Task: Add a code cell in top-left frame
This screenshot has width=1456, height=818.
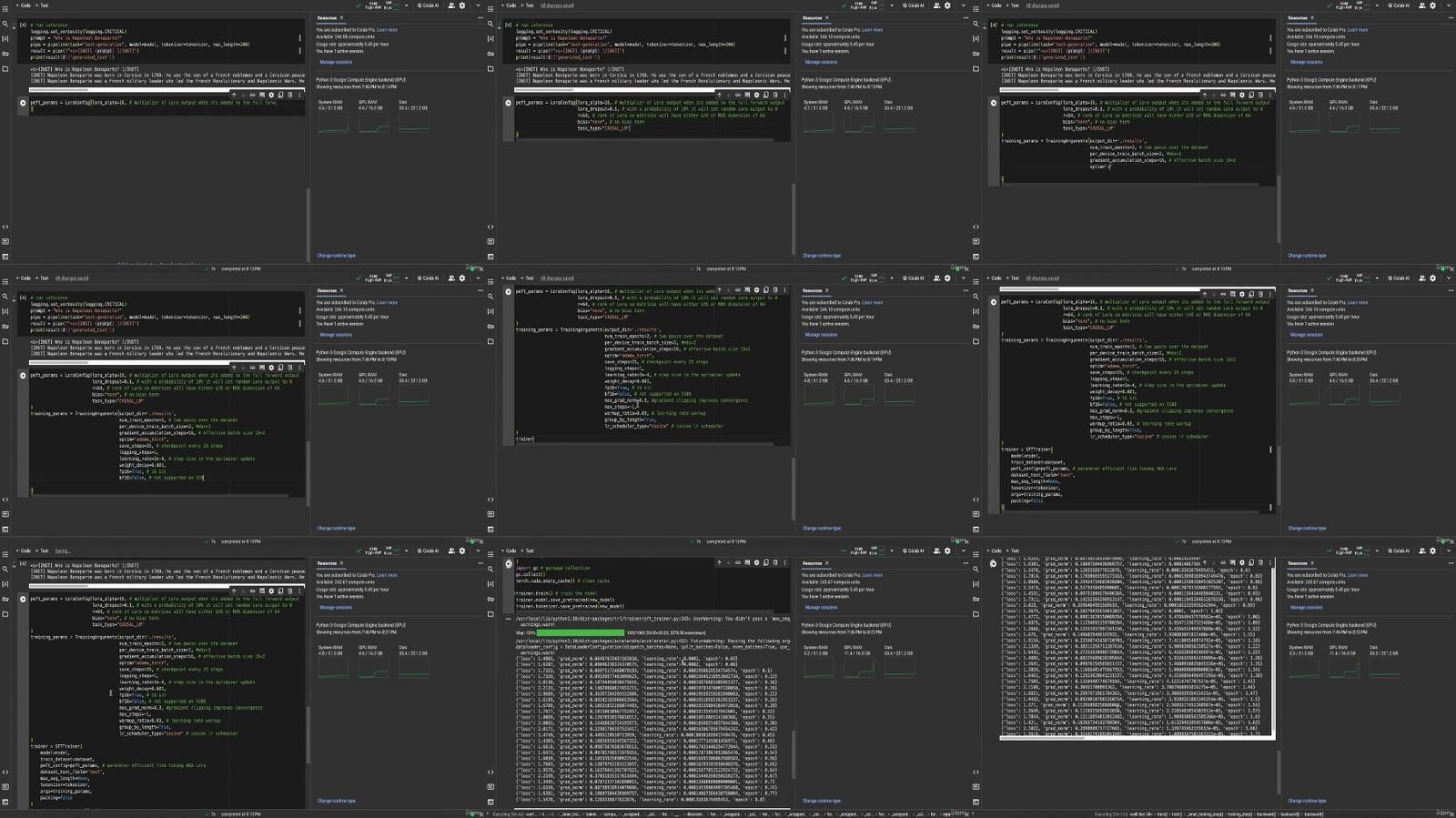Action: [24, 5]
